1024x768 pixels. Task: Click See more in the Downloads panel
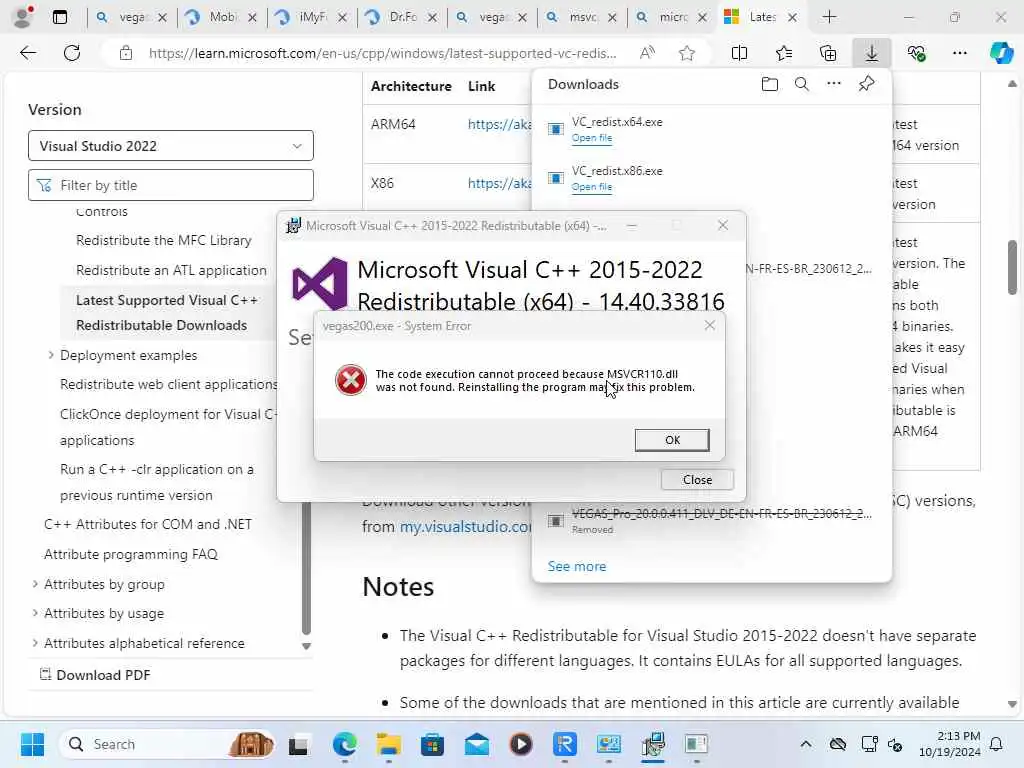tap(577, 566)
